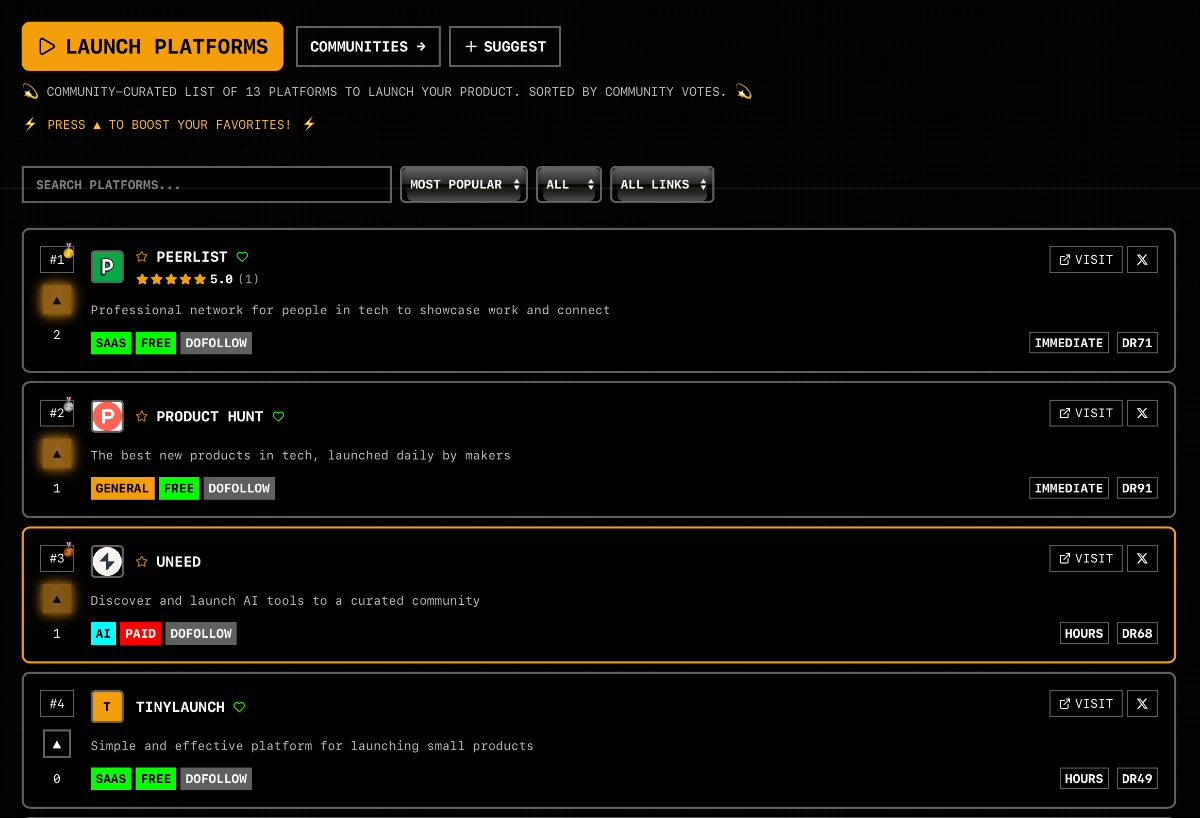Click the Product Hunt logo icon
The image size is (1200, 818).
click(107, 416)
